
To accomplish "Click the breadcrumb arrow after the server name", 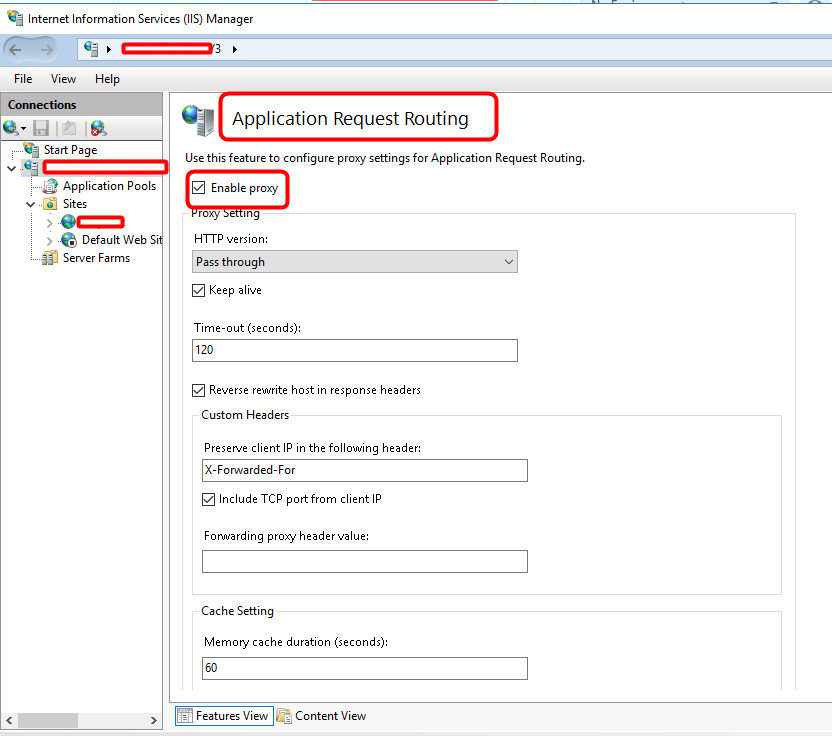I will point(235,49).
